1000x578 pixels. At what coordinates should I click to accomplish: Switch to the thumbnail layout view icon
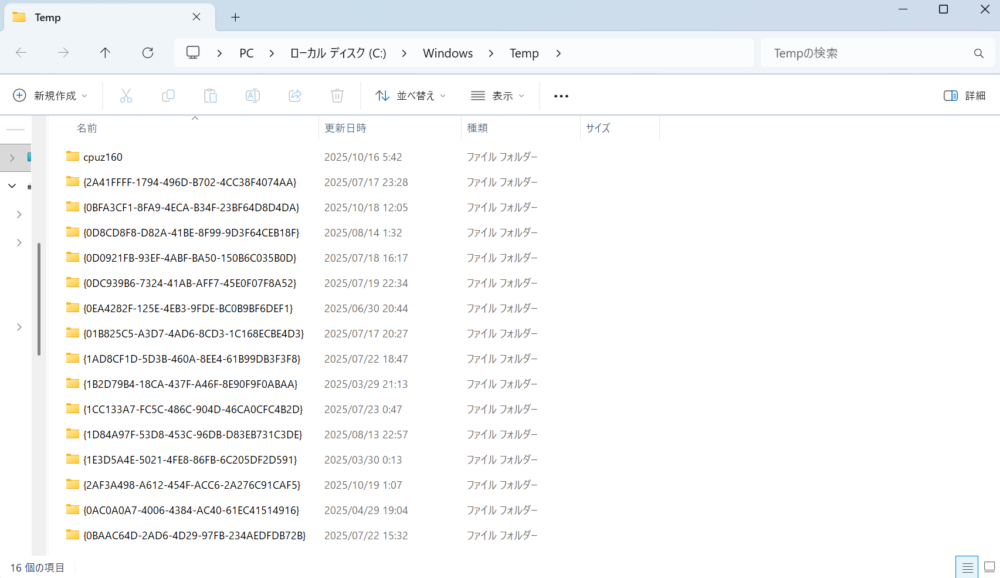pyautogui.click(x=988, y=567)
